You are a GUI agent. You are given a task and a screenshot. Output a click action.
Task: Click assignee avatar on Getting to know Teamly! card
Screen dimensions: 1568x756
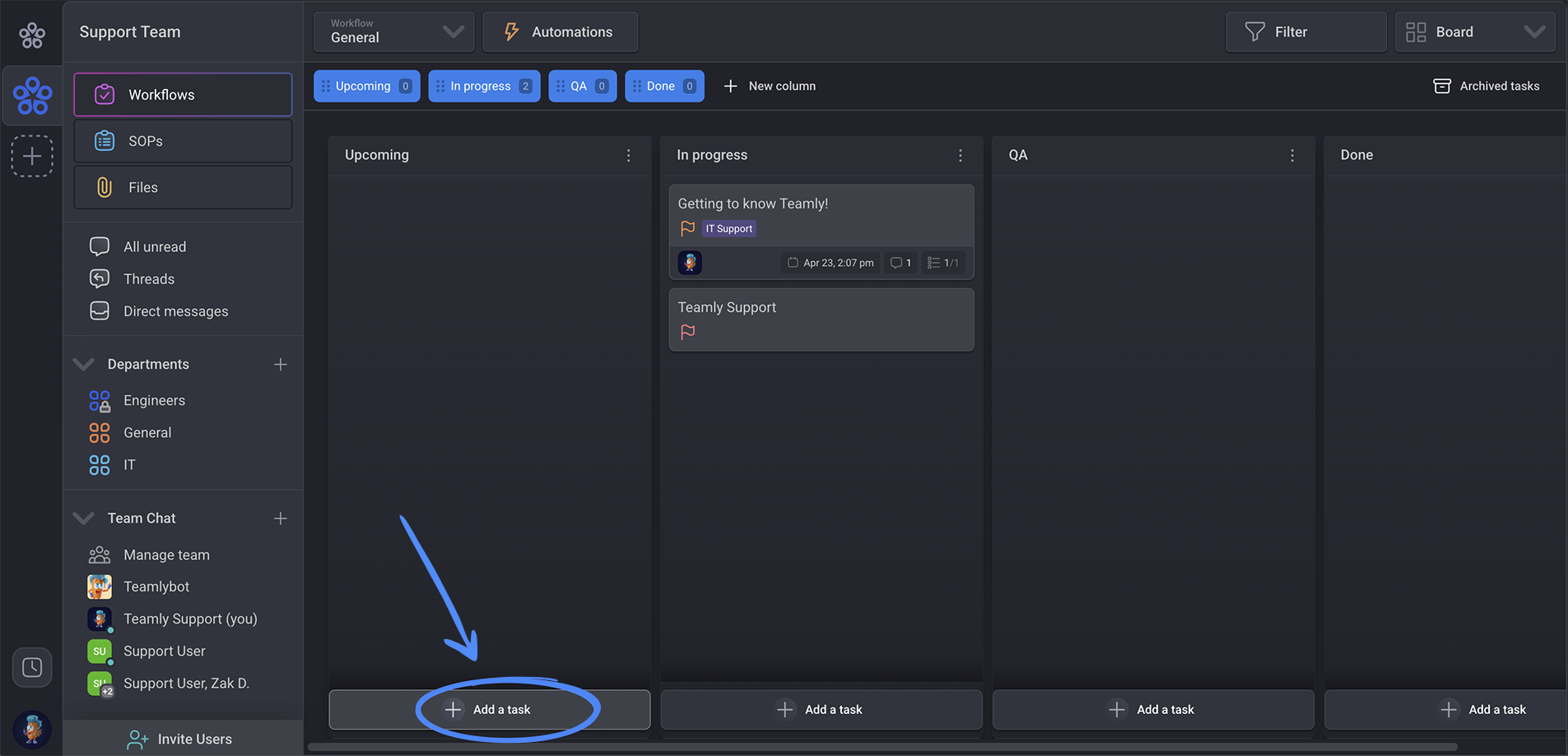pos(690,263)
